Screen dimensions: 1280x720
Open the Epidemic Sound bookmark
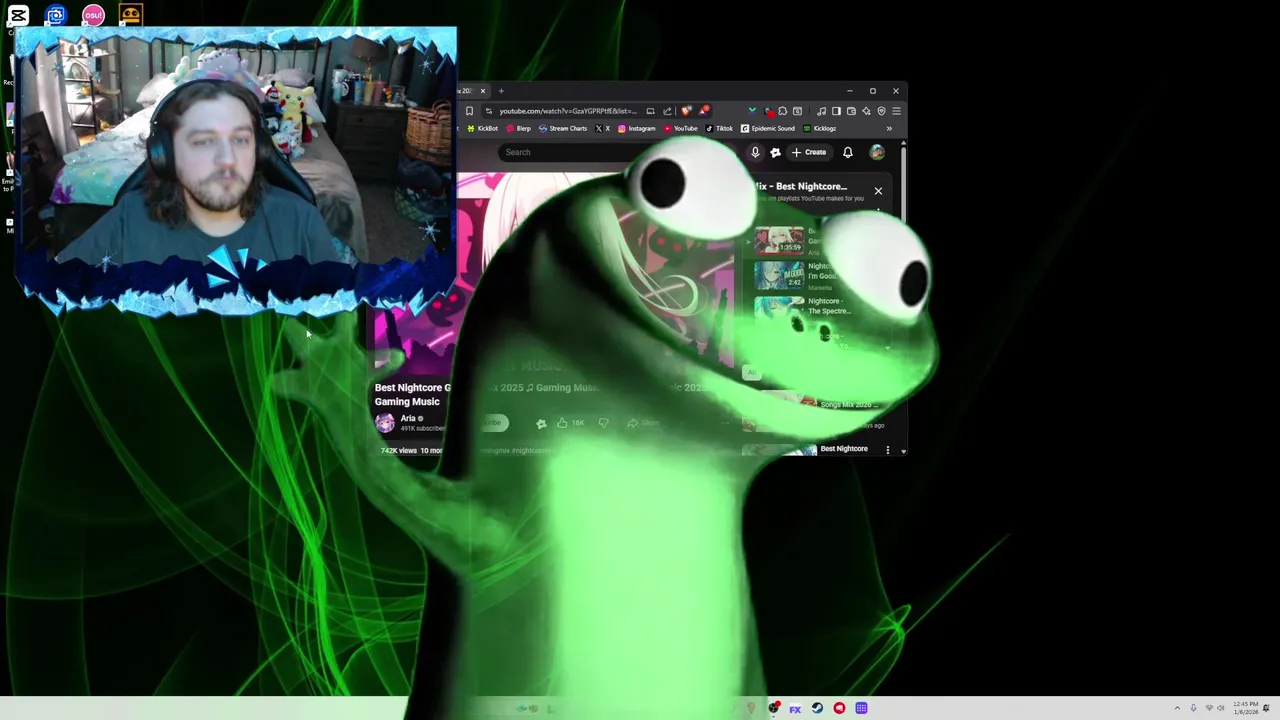coord(768,128)
